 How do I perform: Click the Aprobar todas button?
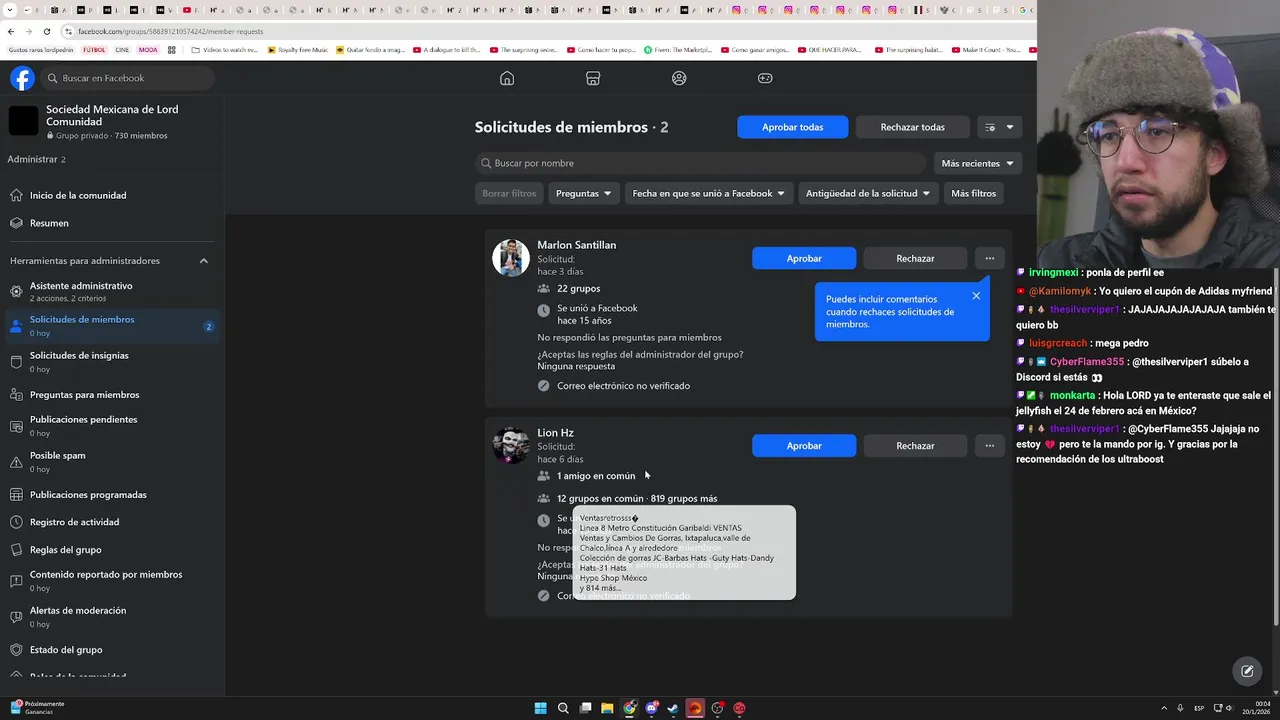click(x=792, y=127)
